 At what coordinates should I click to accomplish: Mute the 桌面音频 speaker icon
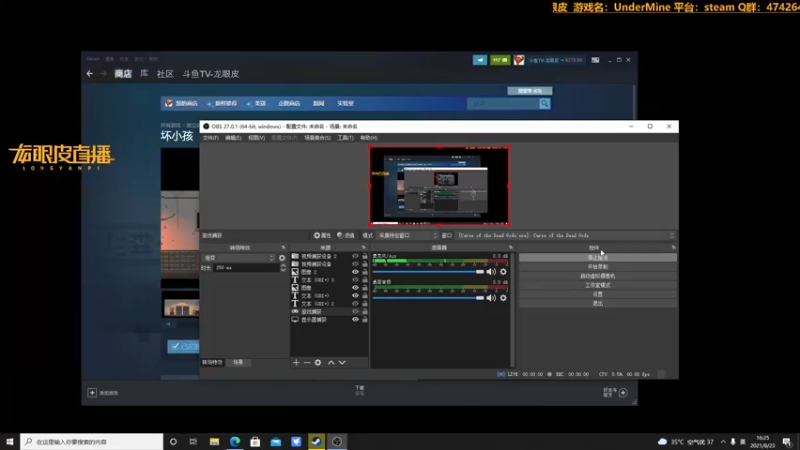tap(491, 298)
